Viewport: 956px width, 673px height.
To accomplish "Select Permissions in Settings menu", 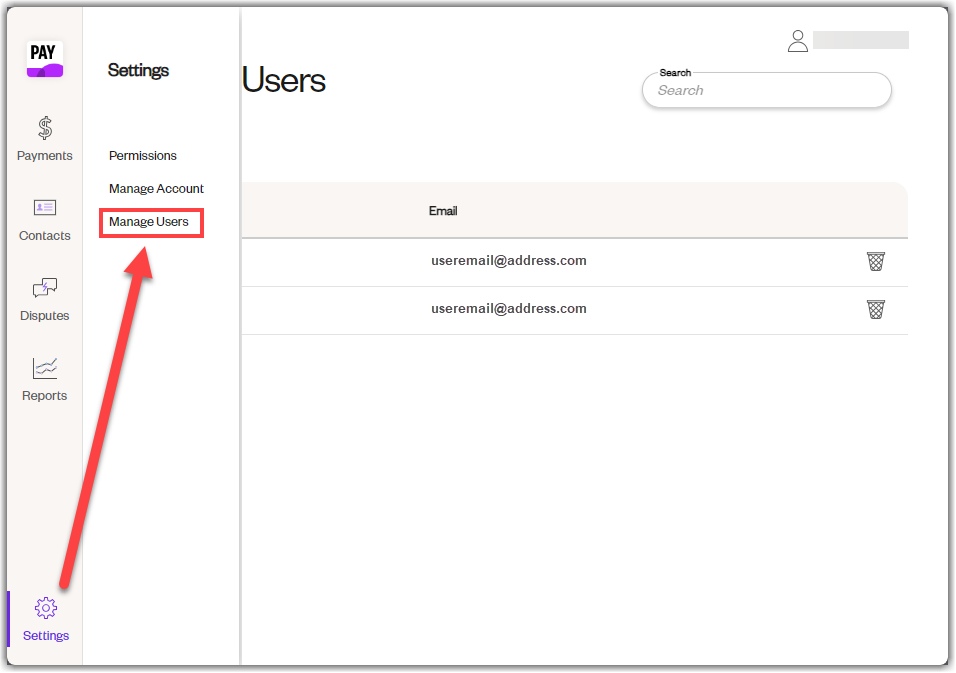I will point(143,155).
